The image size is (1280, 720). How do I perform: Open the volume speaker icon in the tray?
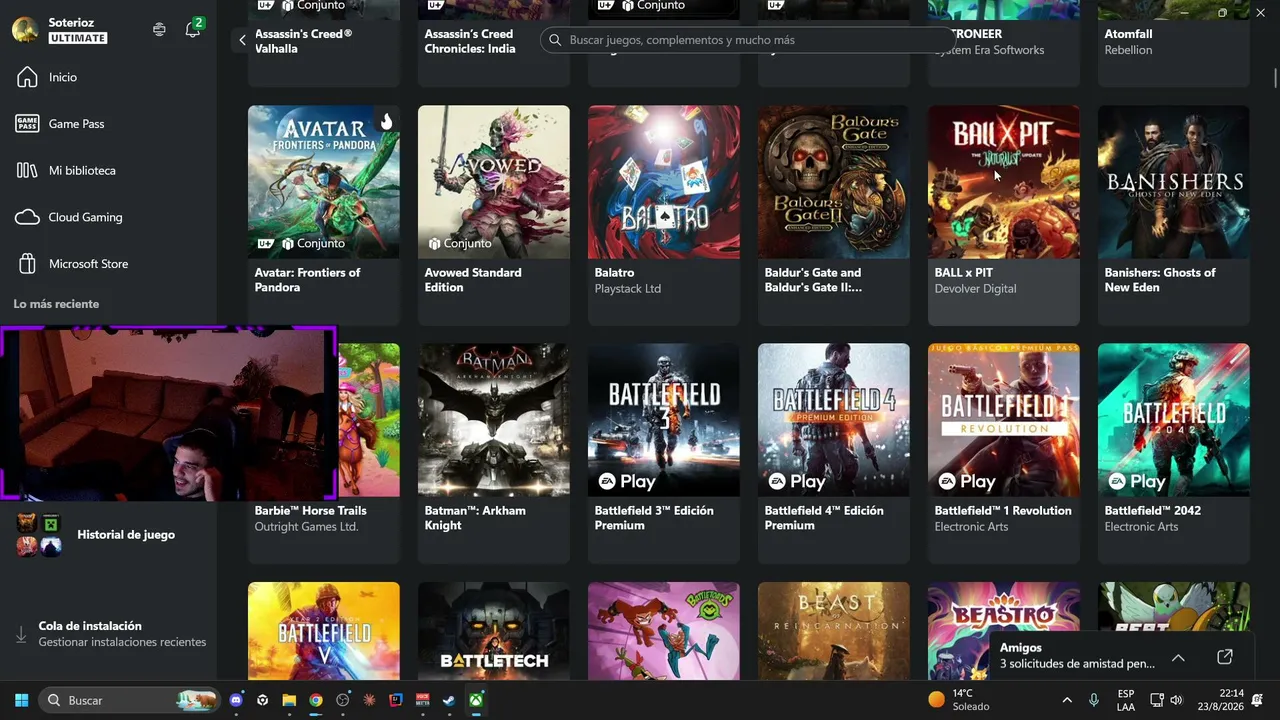1176,700
